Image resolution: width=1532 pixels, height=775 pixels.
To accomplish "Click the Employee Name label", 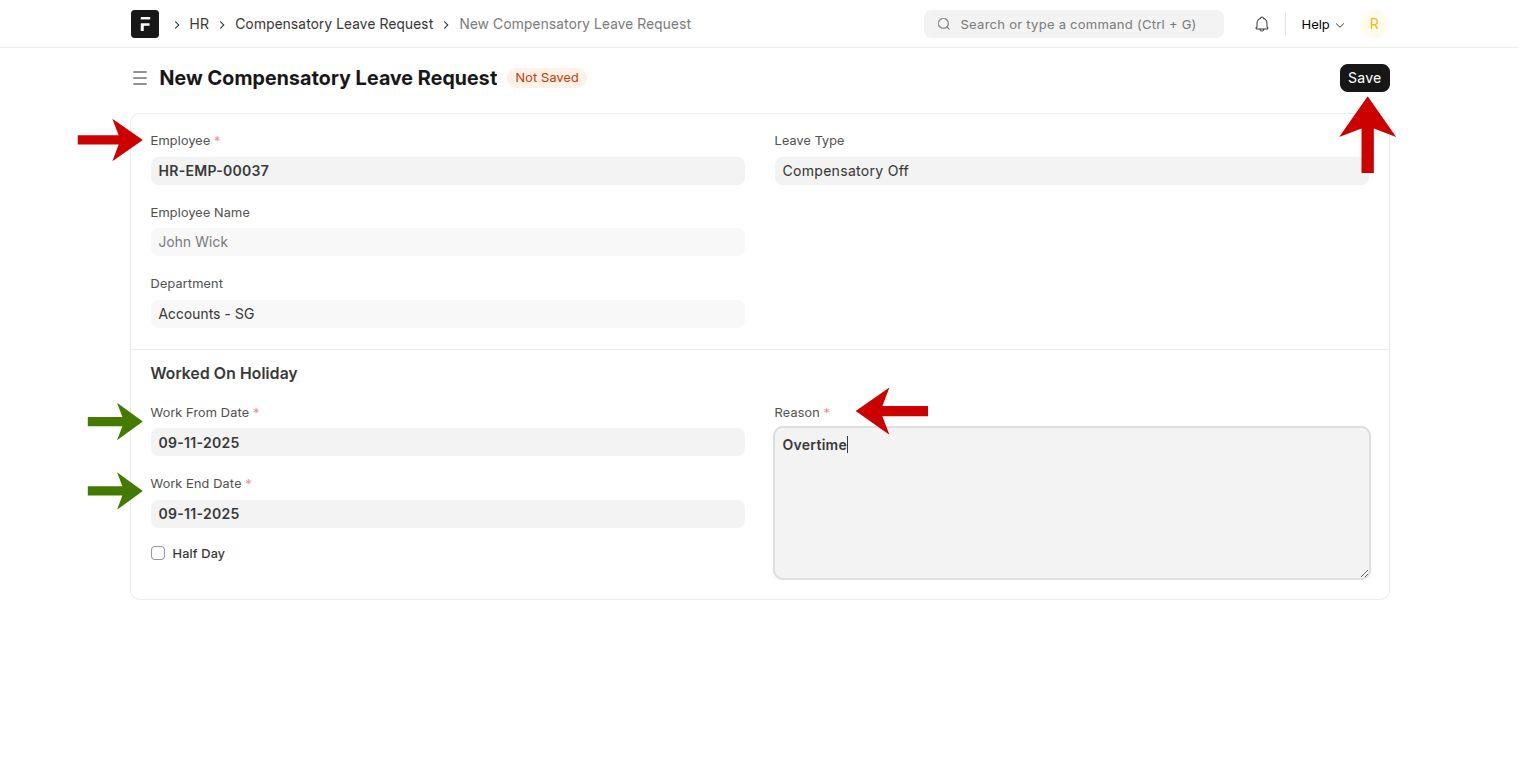I will (x=200, y=213).
